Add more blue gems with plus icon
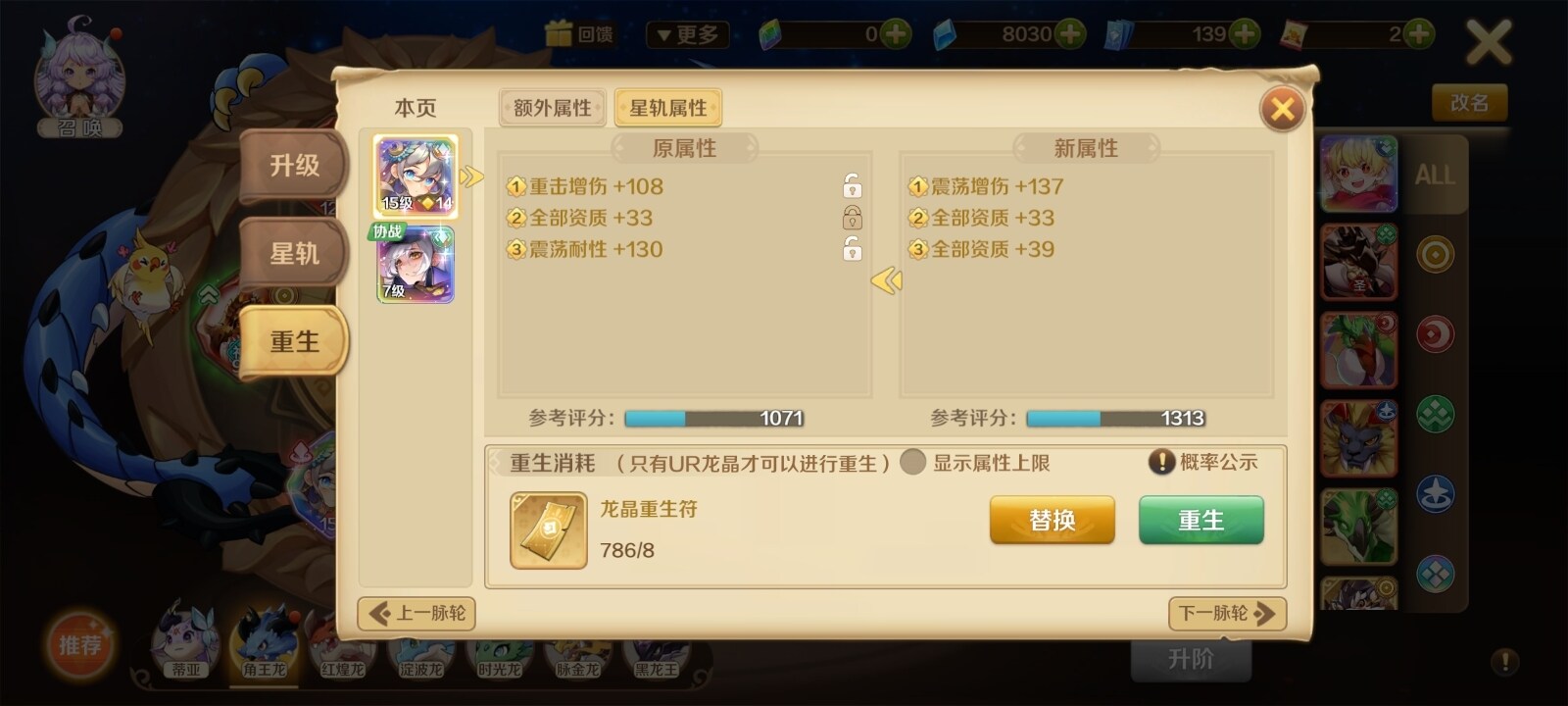The image size is (1568, 706). click(1070, 34)
